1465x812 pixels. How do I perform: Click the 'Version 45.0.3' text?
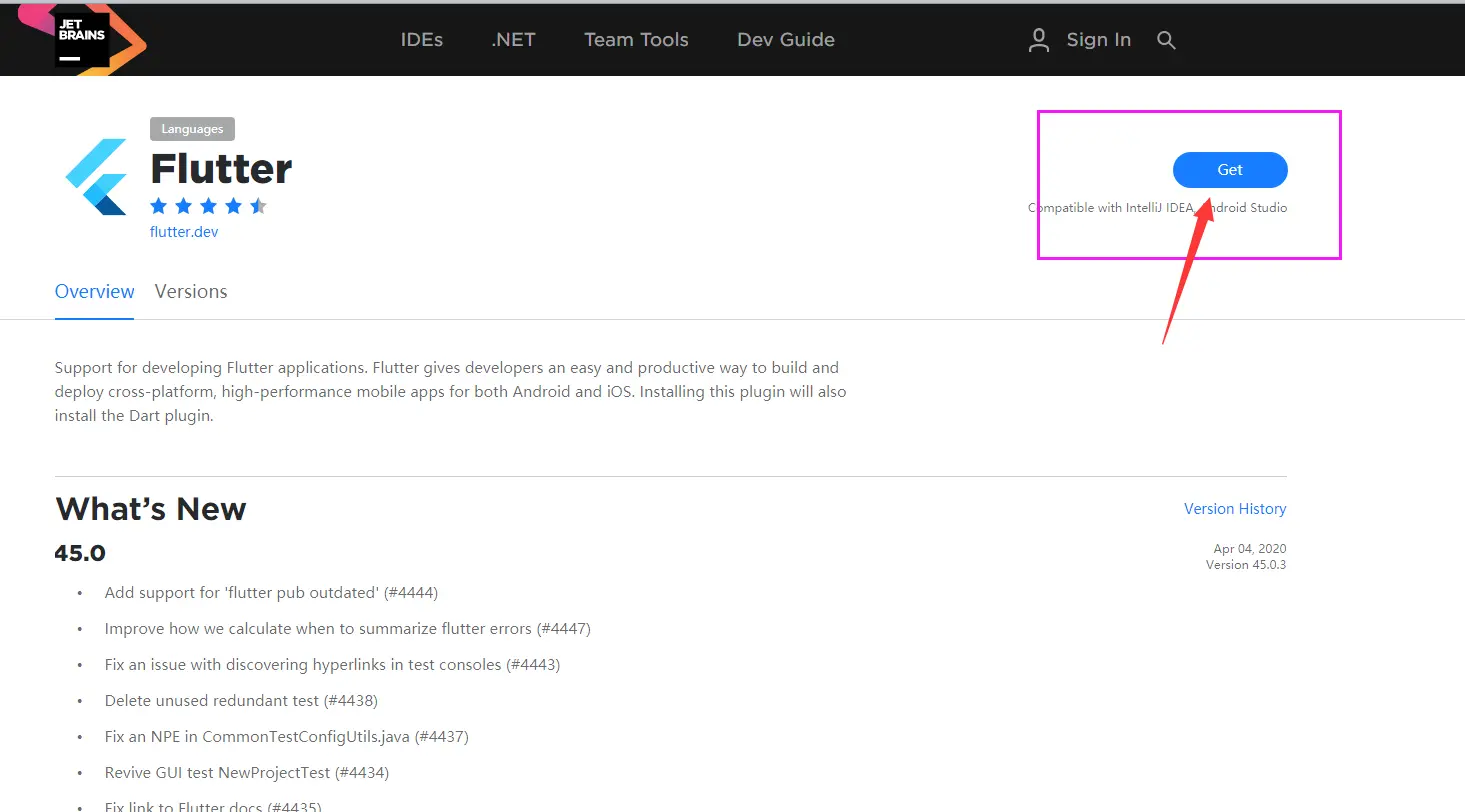pyautogui.click(x=1246, y=565)
